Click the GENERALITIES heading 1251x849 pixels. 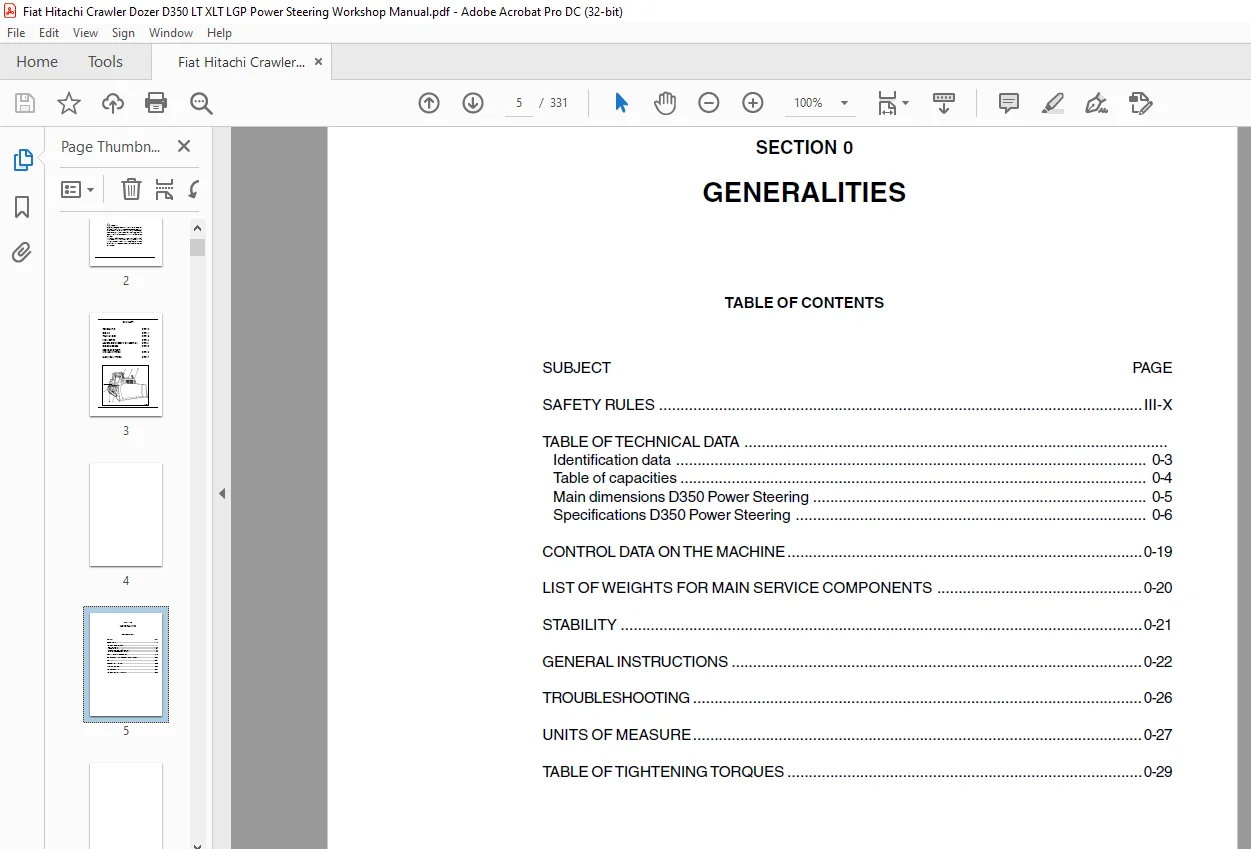point(804,193)
